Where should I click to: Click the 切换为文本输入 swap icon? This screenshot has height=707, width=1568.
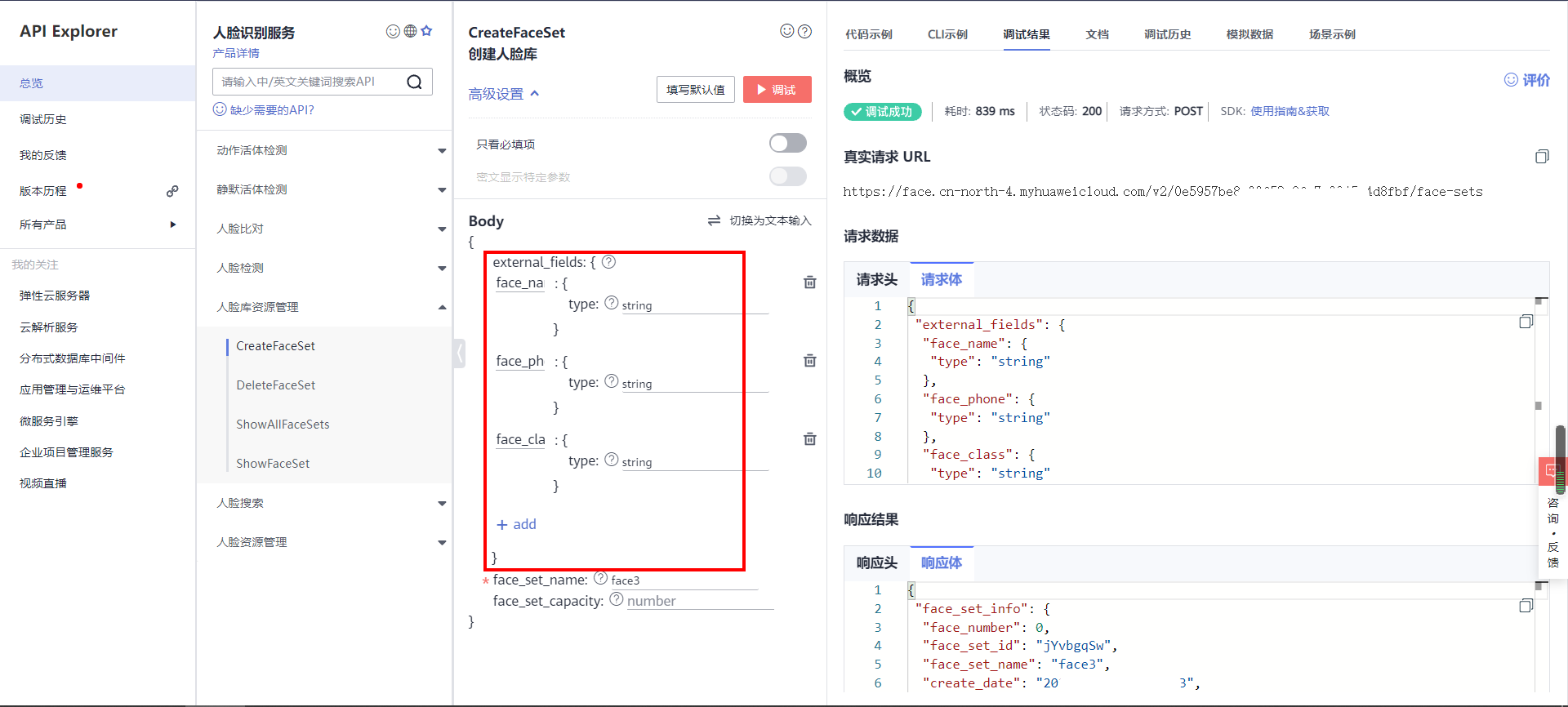(714, 220)
